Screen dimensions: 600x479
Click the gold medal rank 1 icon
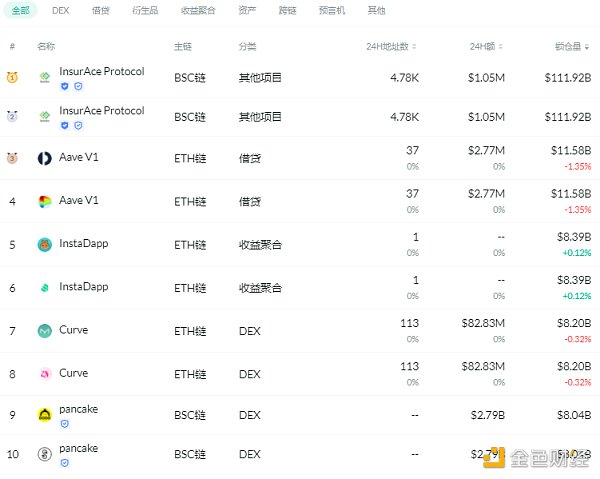point(12,77)
